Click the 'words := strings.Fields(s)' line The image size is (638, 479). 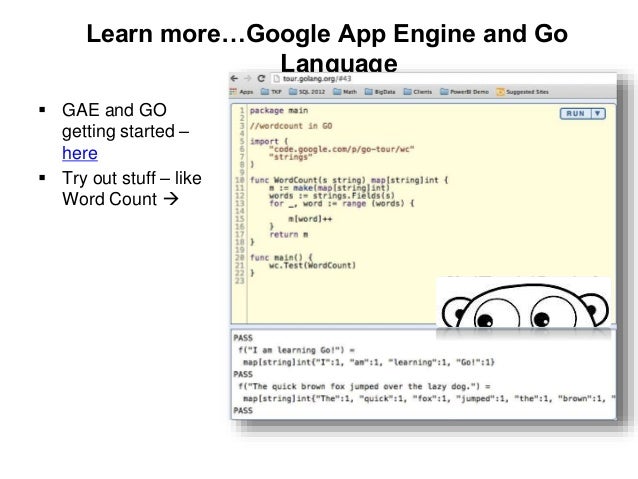pyautogui.click(x=332, y=195)
